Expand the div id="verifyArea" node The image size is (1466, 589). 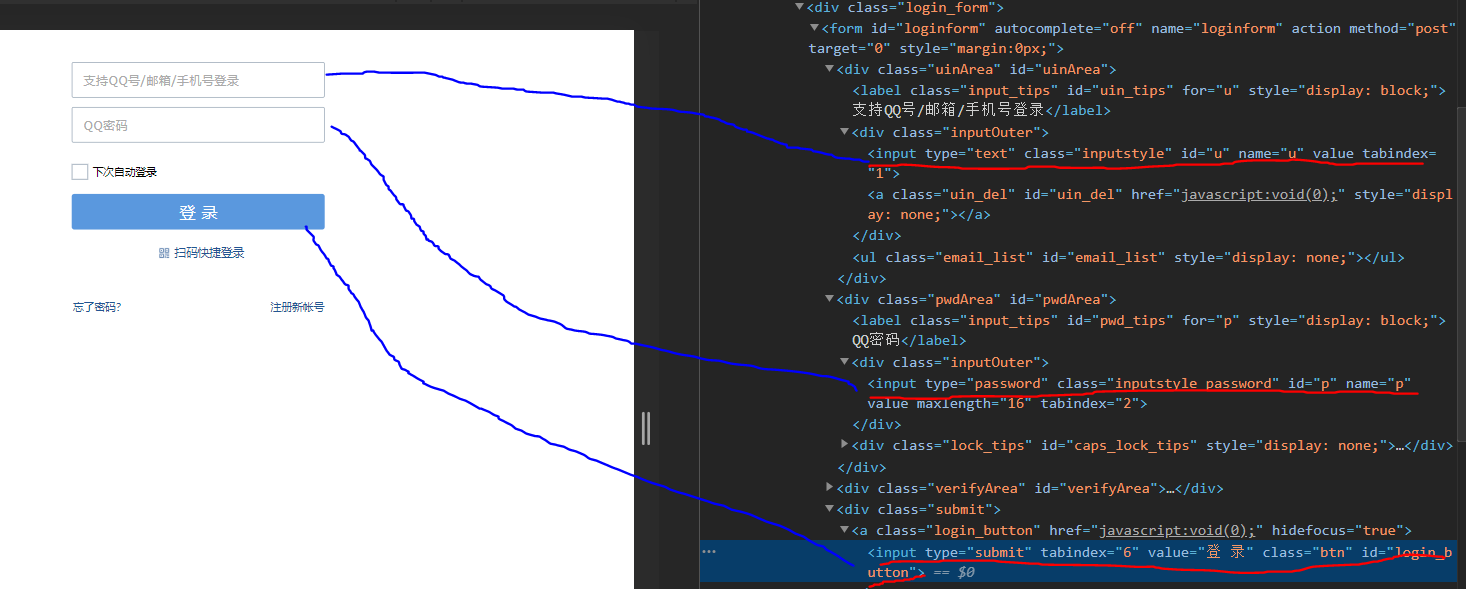(x=830, y=487)
